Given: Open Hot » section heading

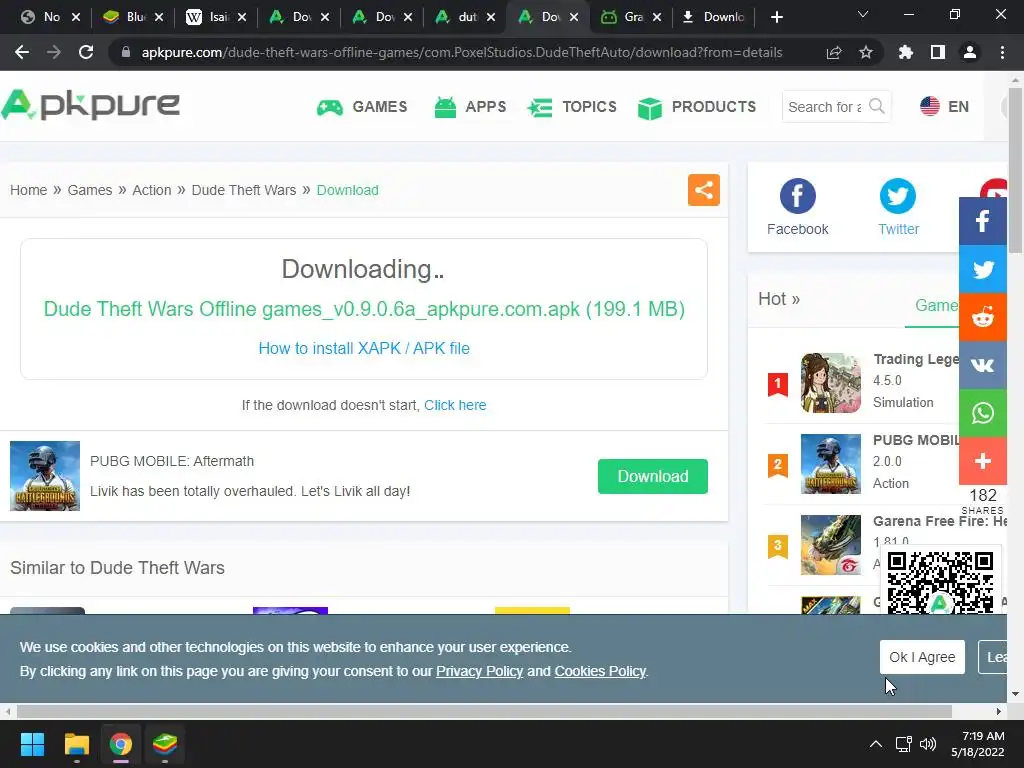Looking at the screenshot, I should point(778,299).
